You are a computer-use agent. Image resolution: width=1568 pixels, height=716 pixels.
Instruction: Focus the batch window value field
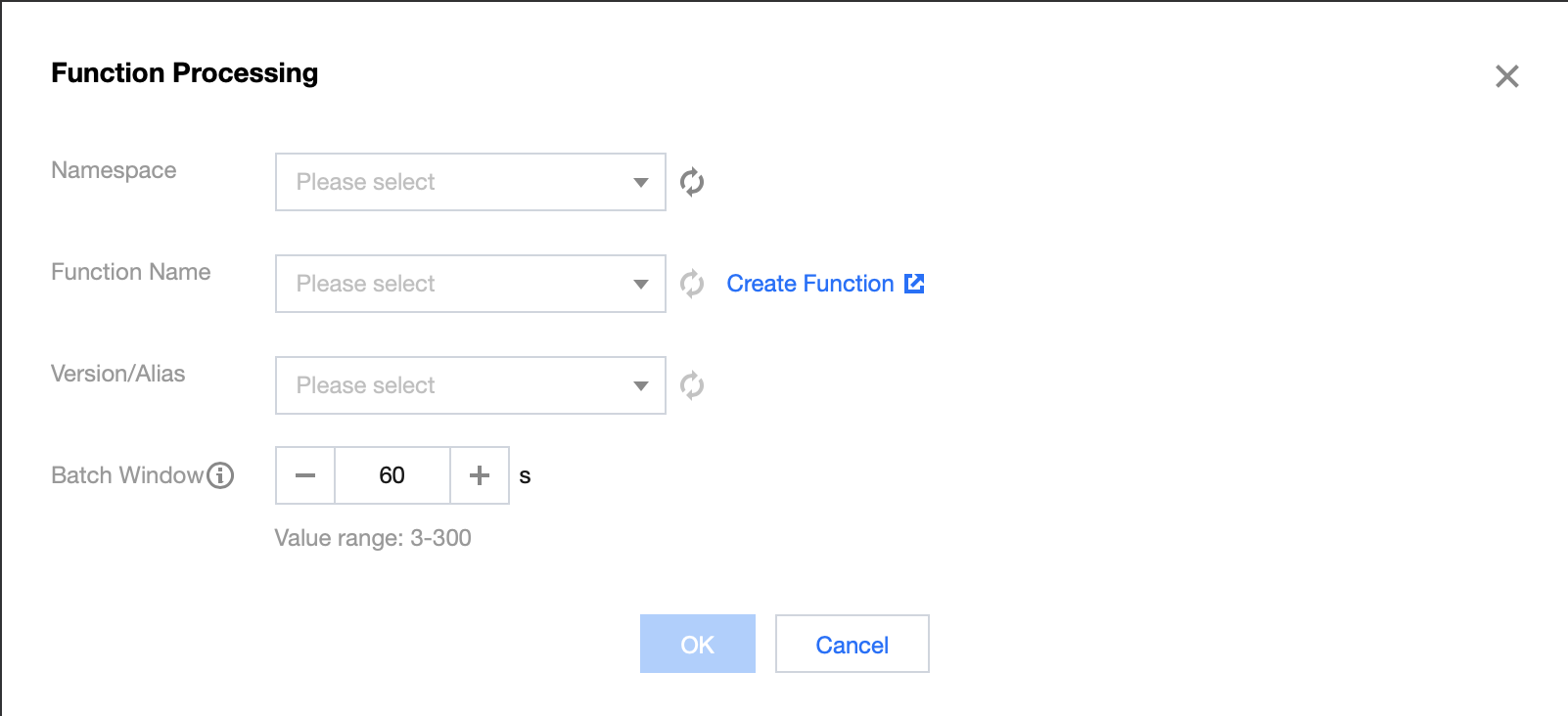392,475
